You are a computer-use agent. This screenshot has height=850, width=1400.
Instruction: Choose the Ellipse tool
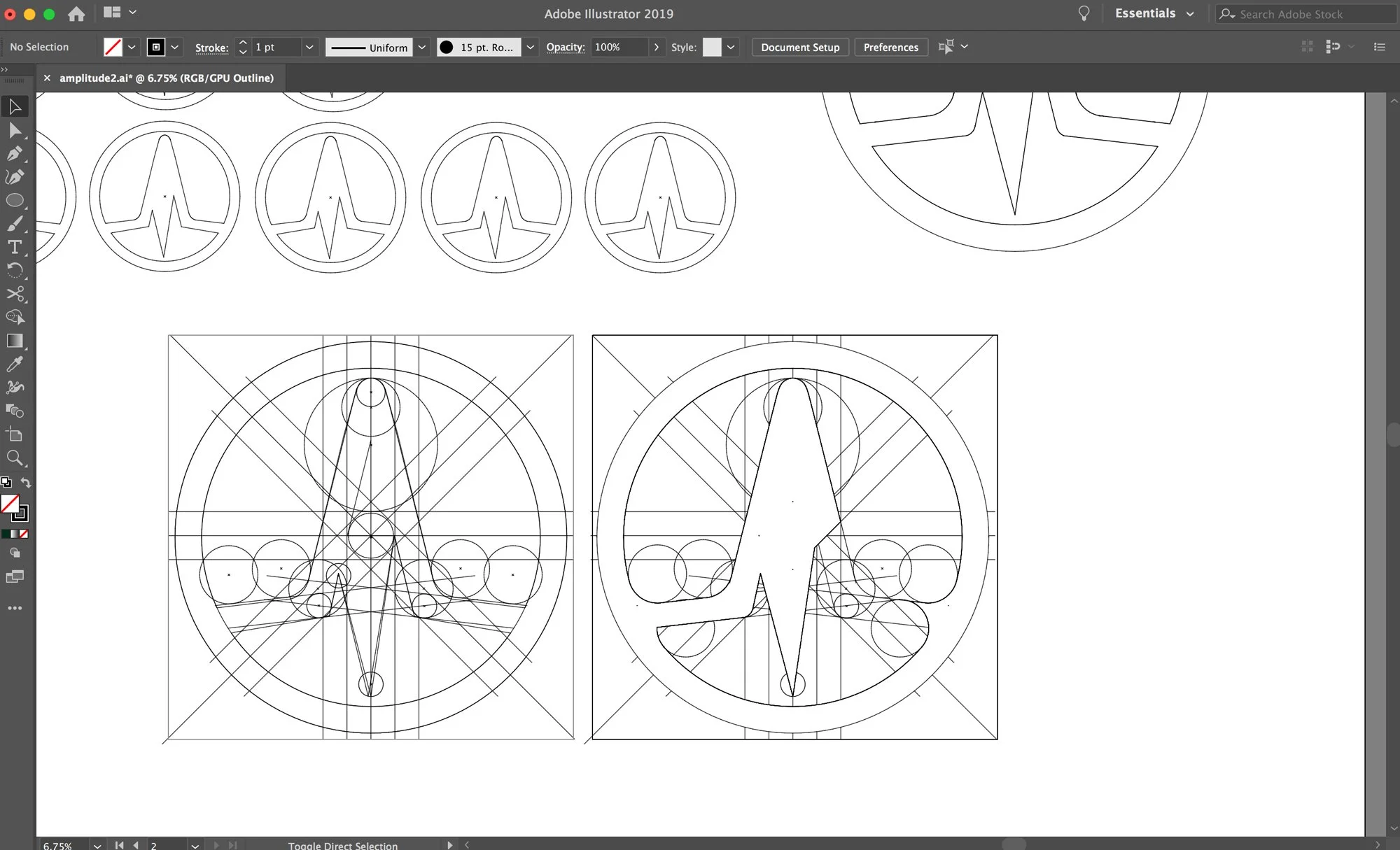point(15,200)
